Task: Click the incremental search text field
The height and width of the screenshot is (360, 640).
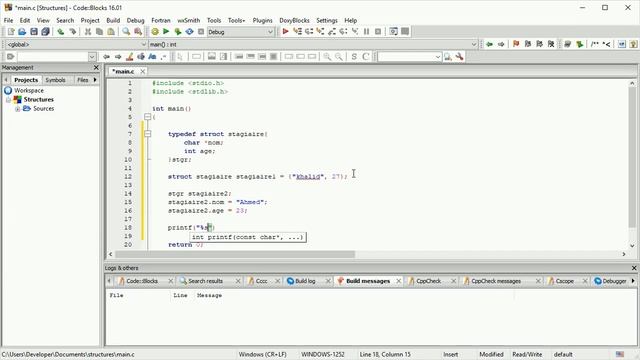Action: (52, 57)
